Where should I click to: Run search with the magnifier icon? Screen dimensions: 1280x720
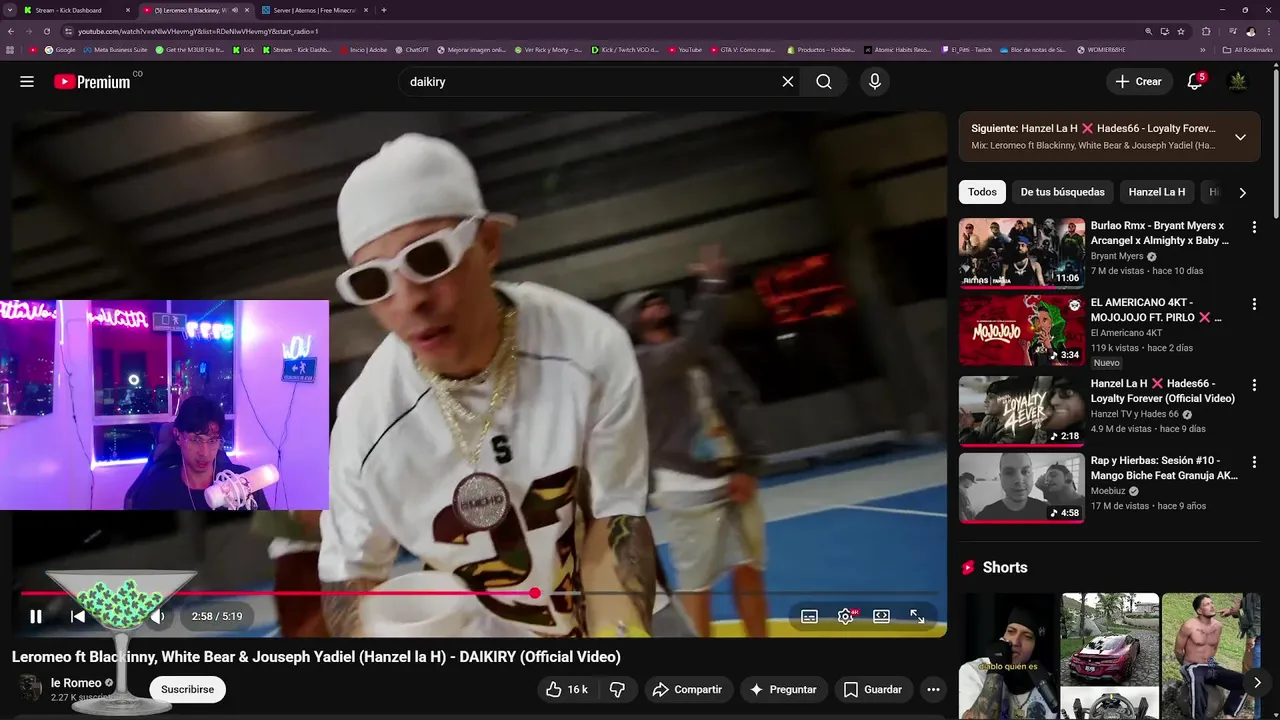(x=824, y=82)
